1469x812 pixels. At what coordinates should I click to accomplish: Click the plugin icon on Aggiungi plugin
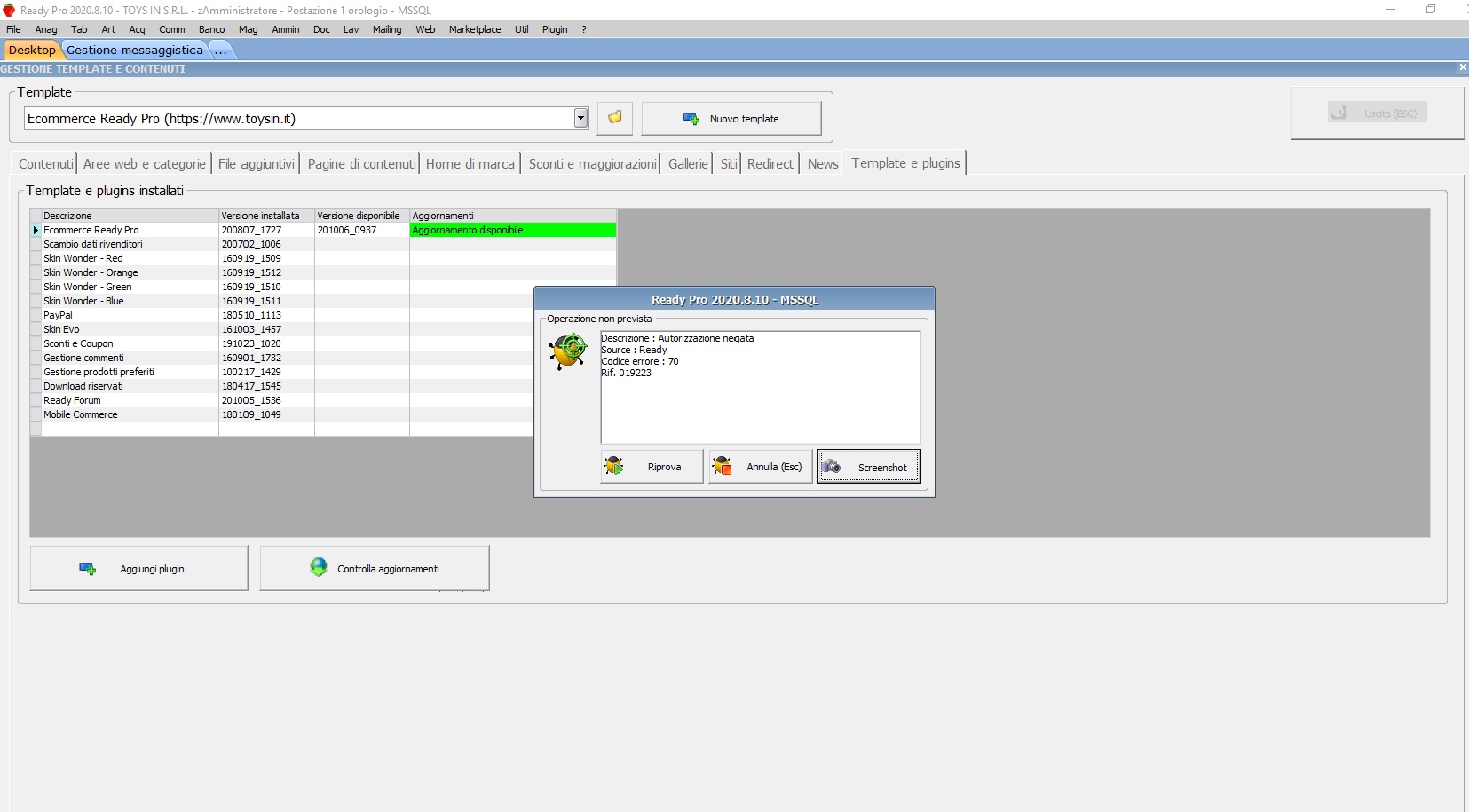click(87, 568)
